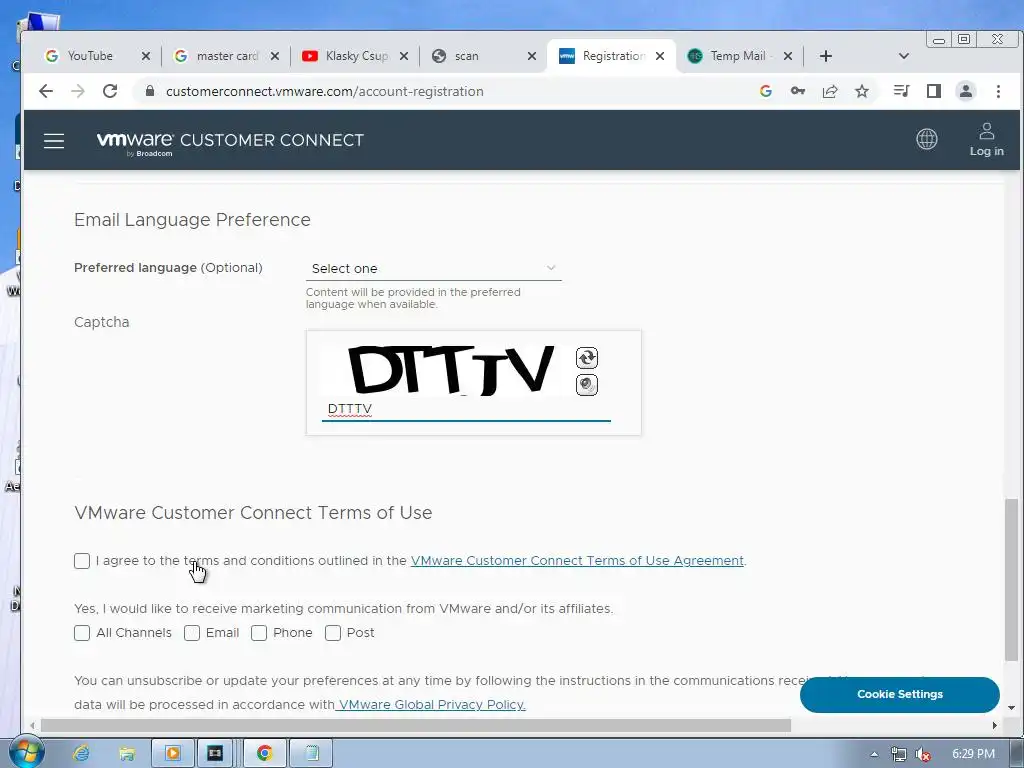Click the taskbar clock showing 6:29 PM

click(x=973, y=754)
